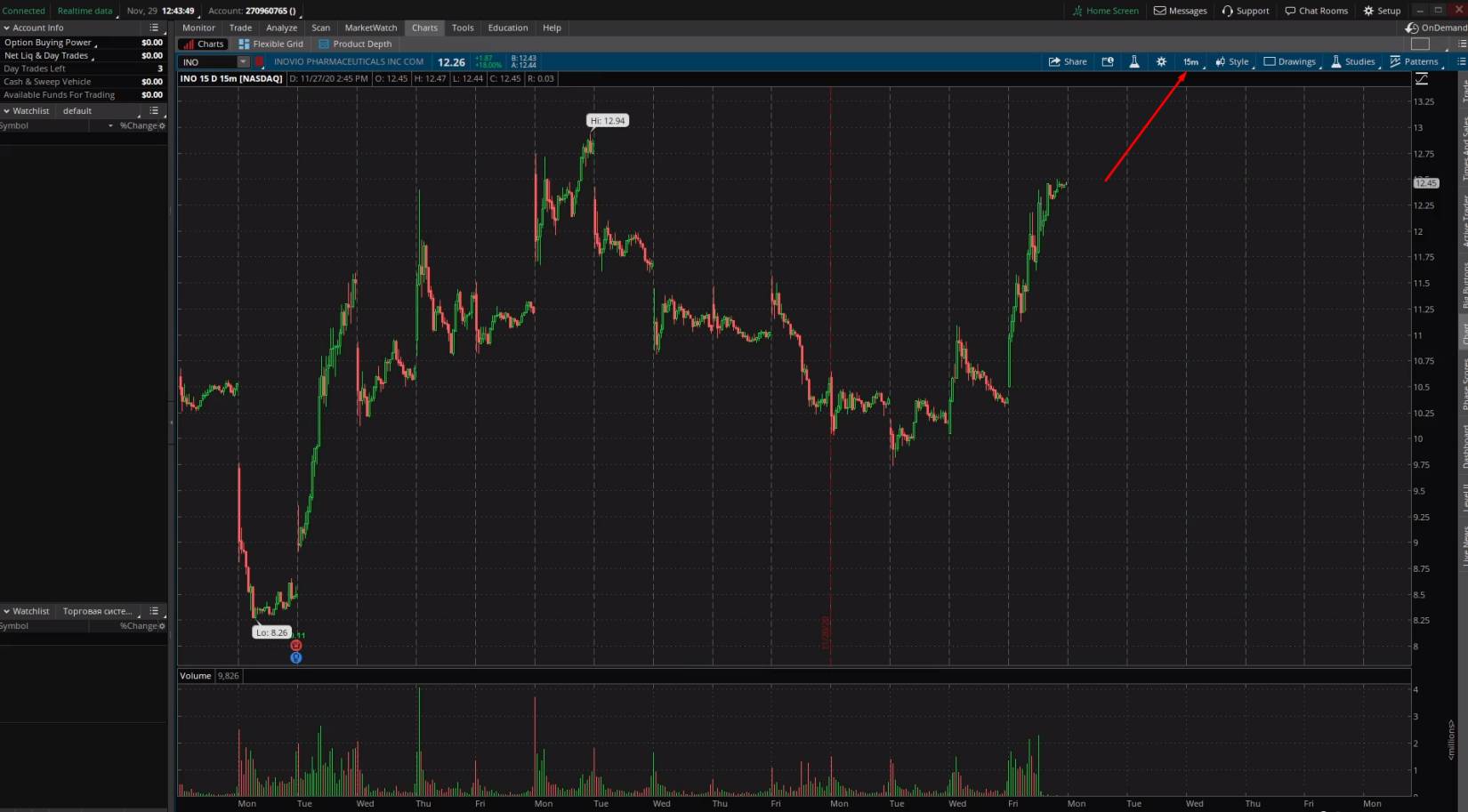Click the OnDemand button
1468x812 pixels.
(x=1436, y=28)
